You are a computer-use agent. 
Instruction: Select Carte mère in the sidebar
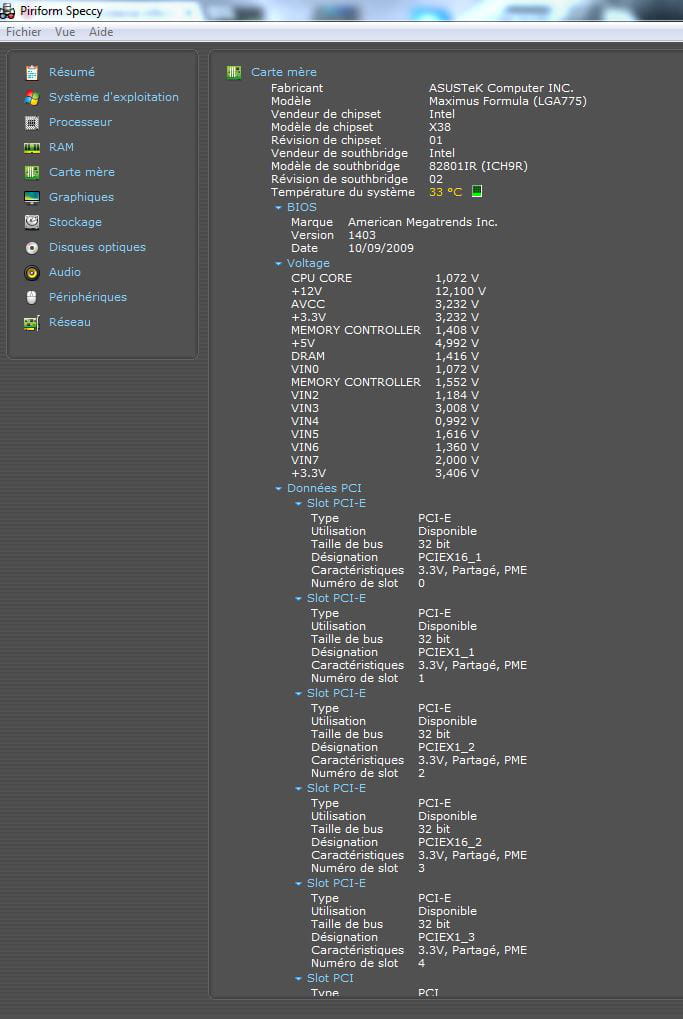[81, 172]
